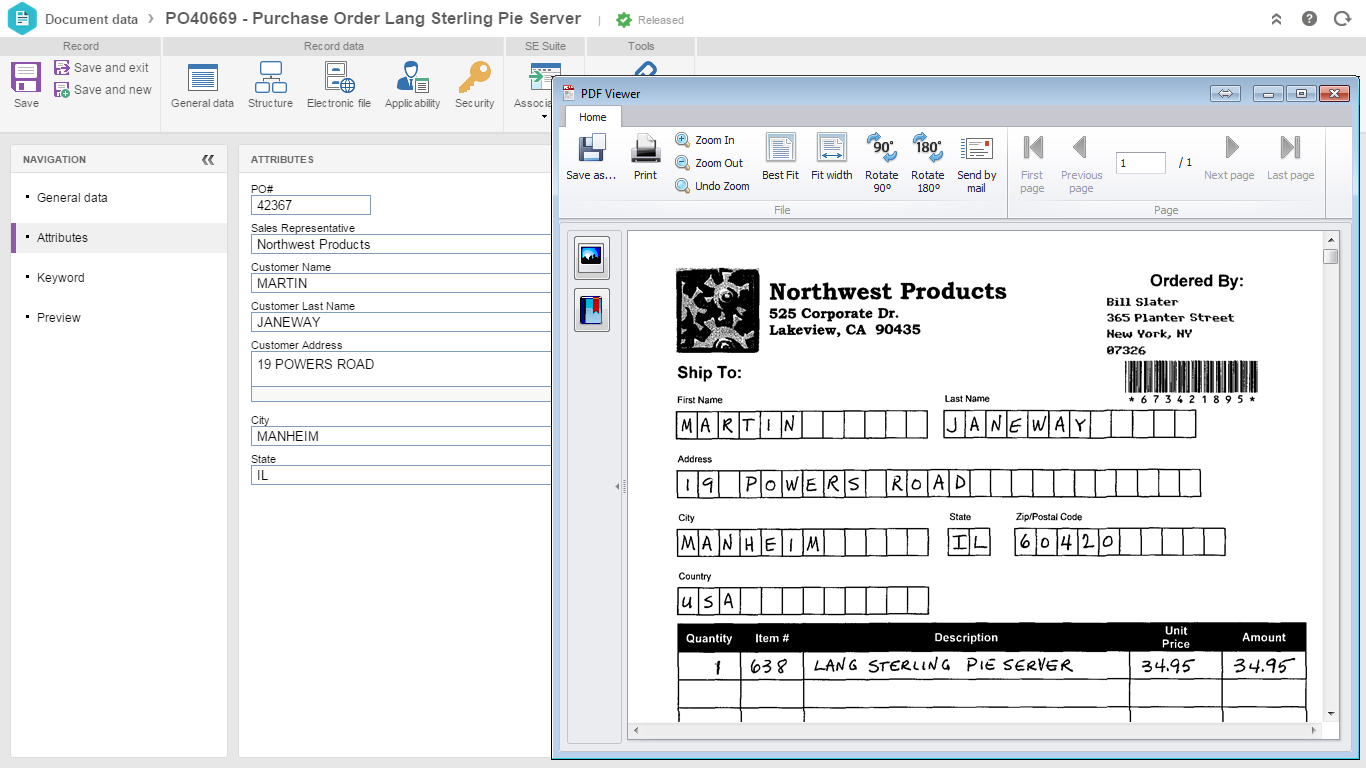Open the help question mark icon
This screenshot has width=1366, height=768.
[x=1309, y=19]
